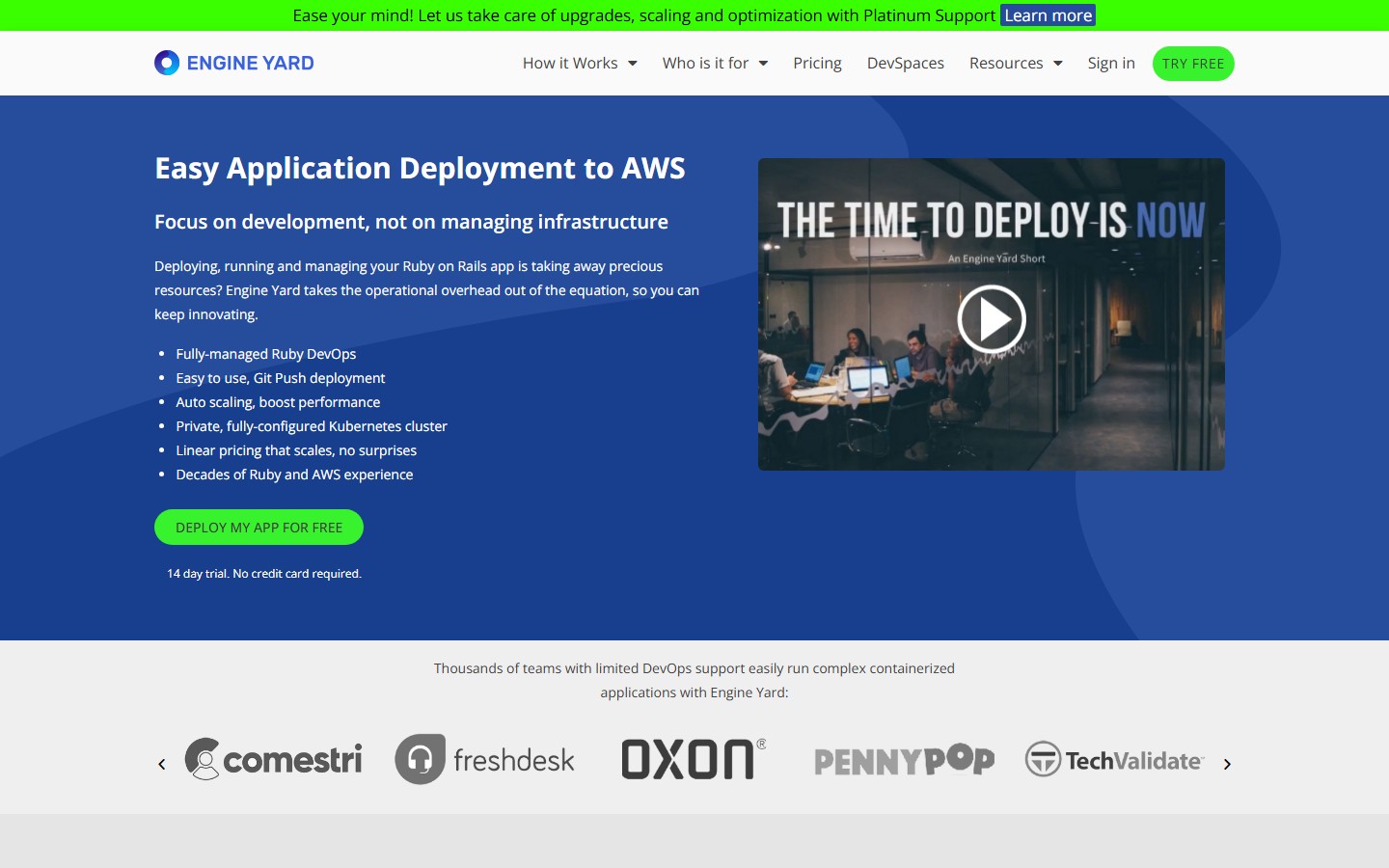Expand the Resources dropdown menu
Viewport: 1389px width, 868px height.
click(1016, 64)
